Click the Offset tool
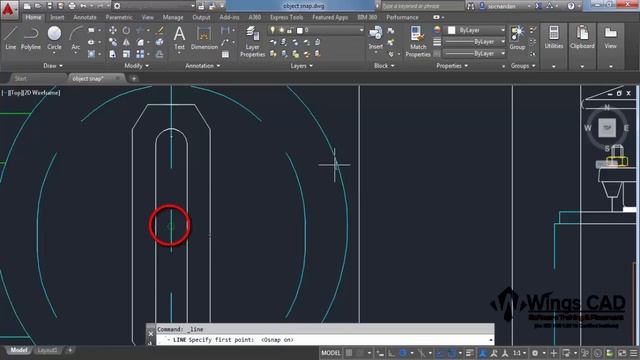The image size is (640, 360). pos(160,54)
